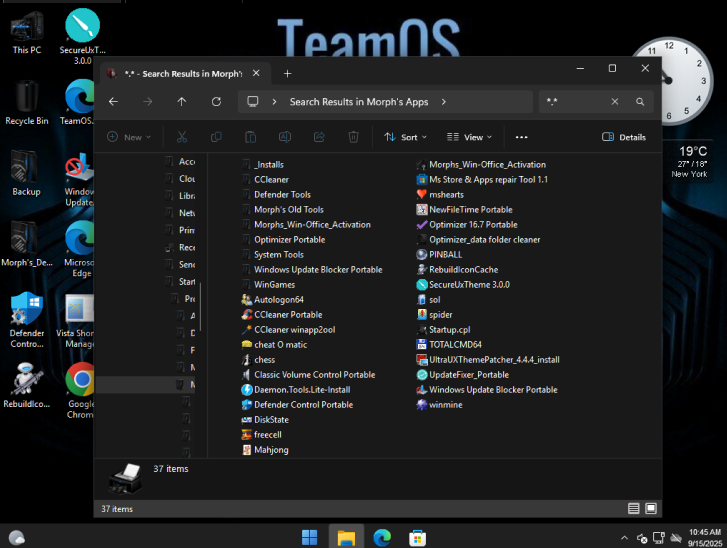The width and height of the screenshot is (727, 548).
Task: Select Daemon.Tools.Lite-Install file
Action: click(296, 390)
